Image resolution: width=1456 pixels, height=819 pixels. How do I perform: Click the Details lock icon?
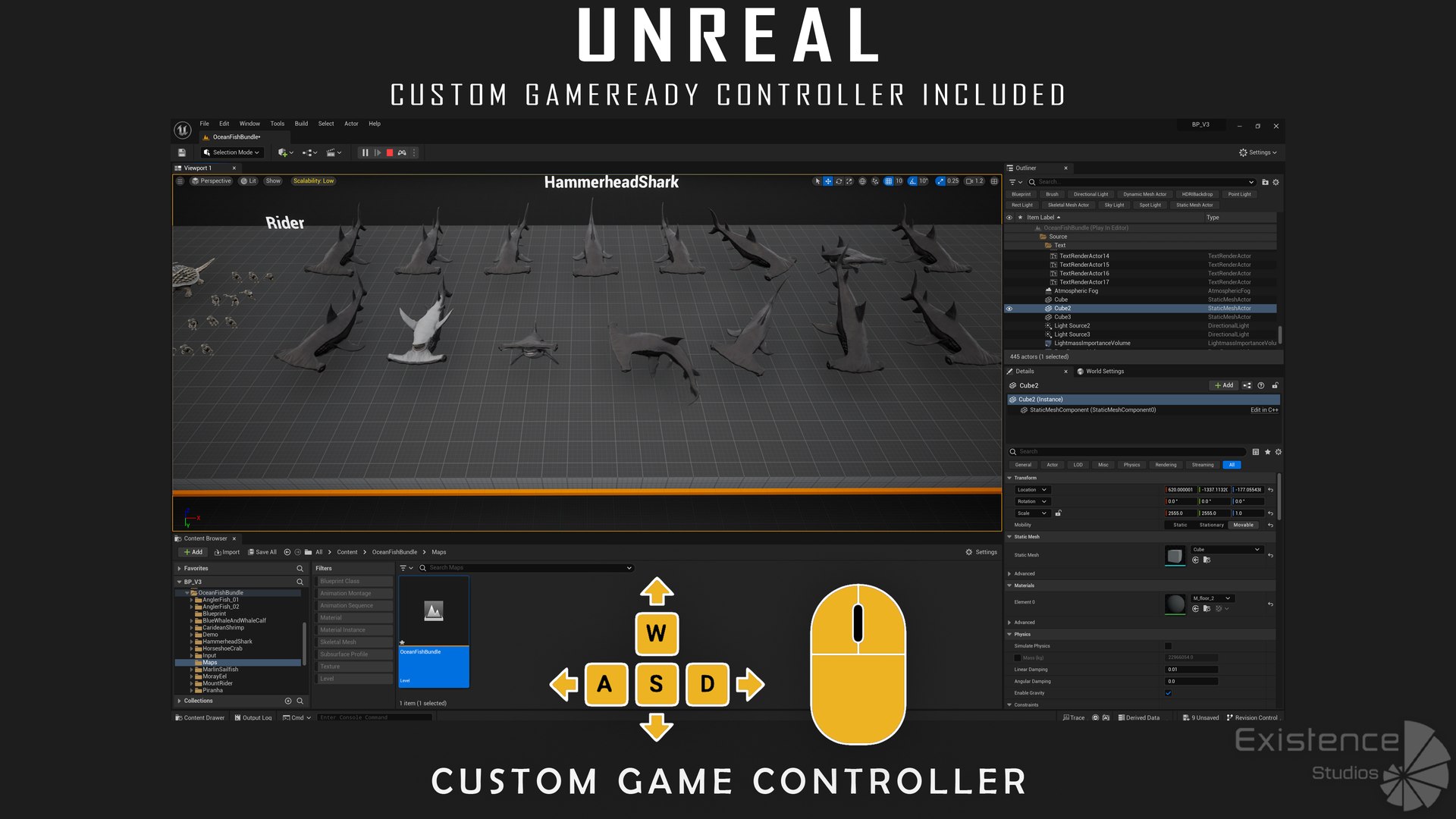coord(1276,386)
